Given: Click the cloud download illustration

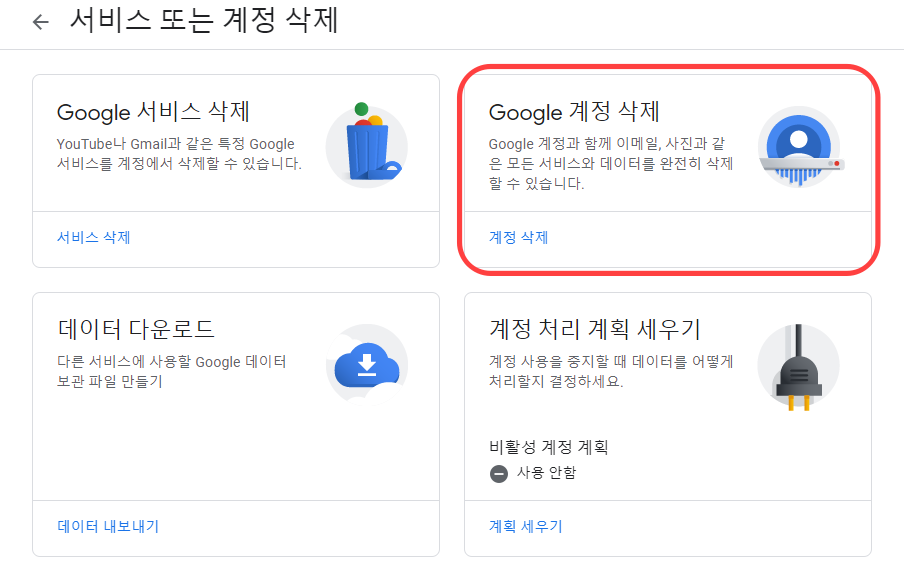Looking at the screenshot, I should (367, 364).
